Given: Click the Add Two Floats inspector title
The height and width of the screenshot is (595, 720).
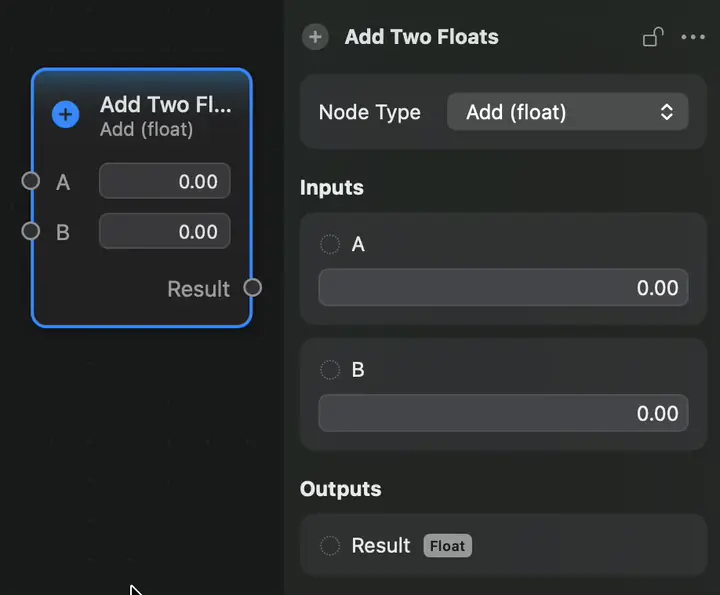Looking at the screenshot, I should [422, 37].
